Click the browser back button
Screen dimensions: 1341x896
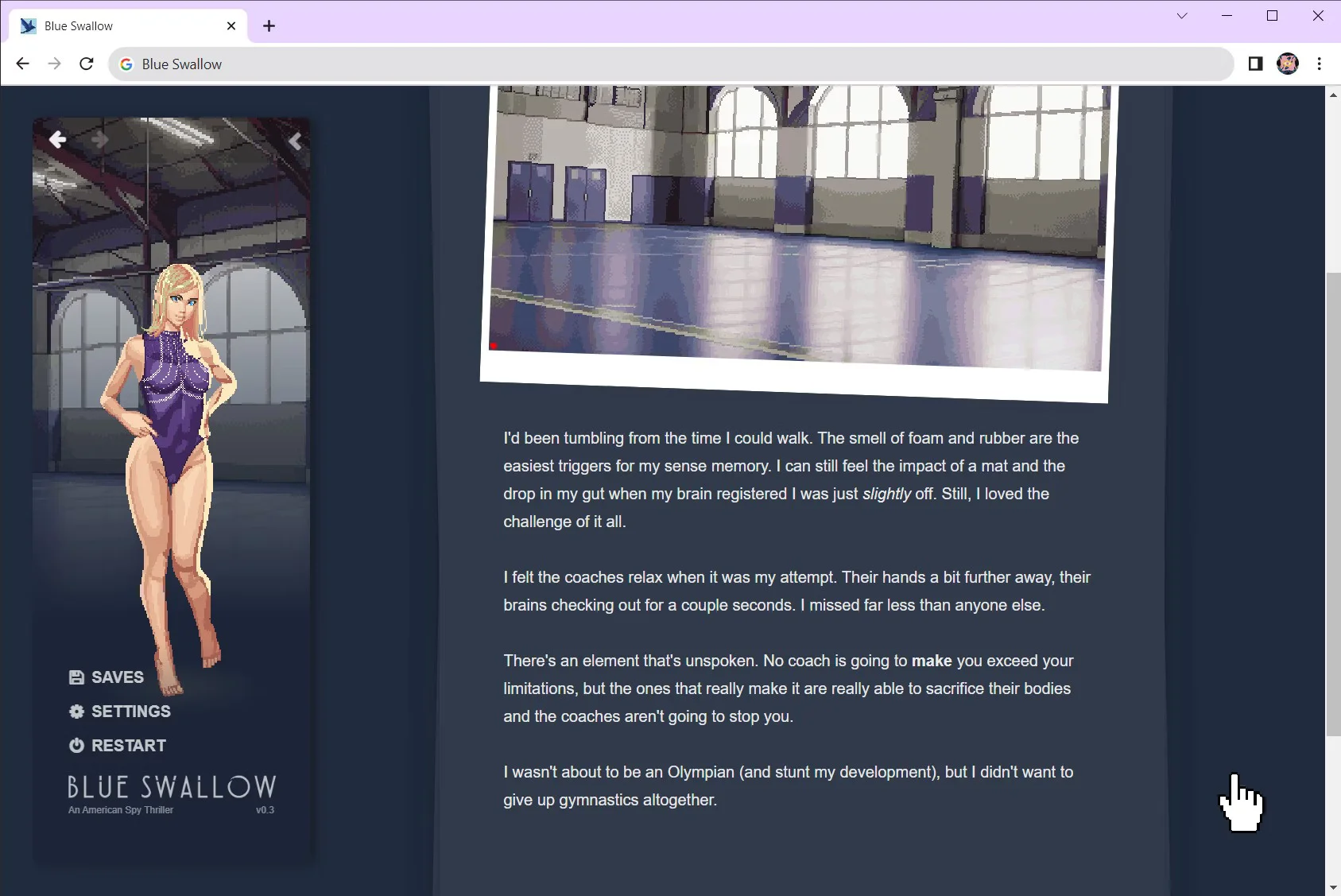tap(22, 64)
